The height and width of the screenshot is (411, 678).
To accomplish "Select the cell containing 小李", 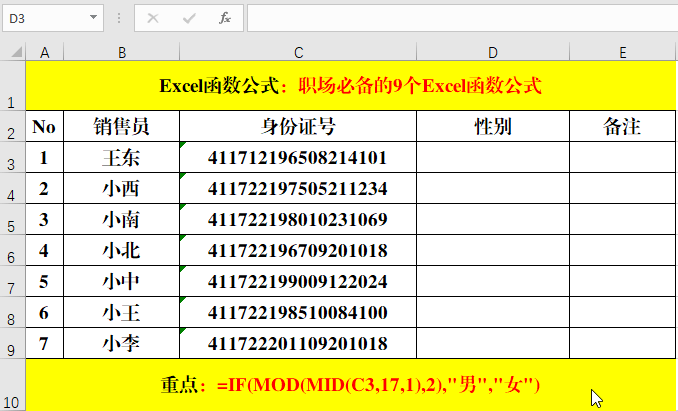I will pyautogui.click(x=122, y=344).
